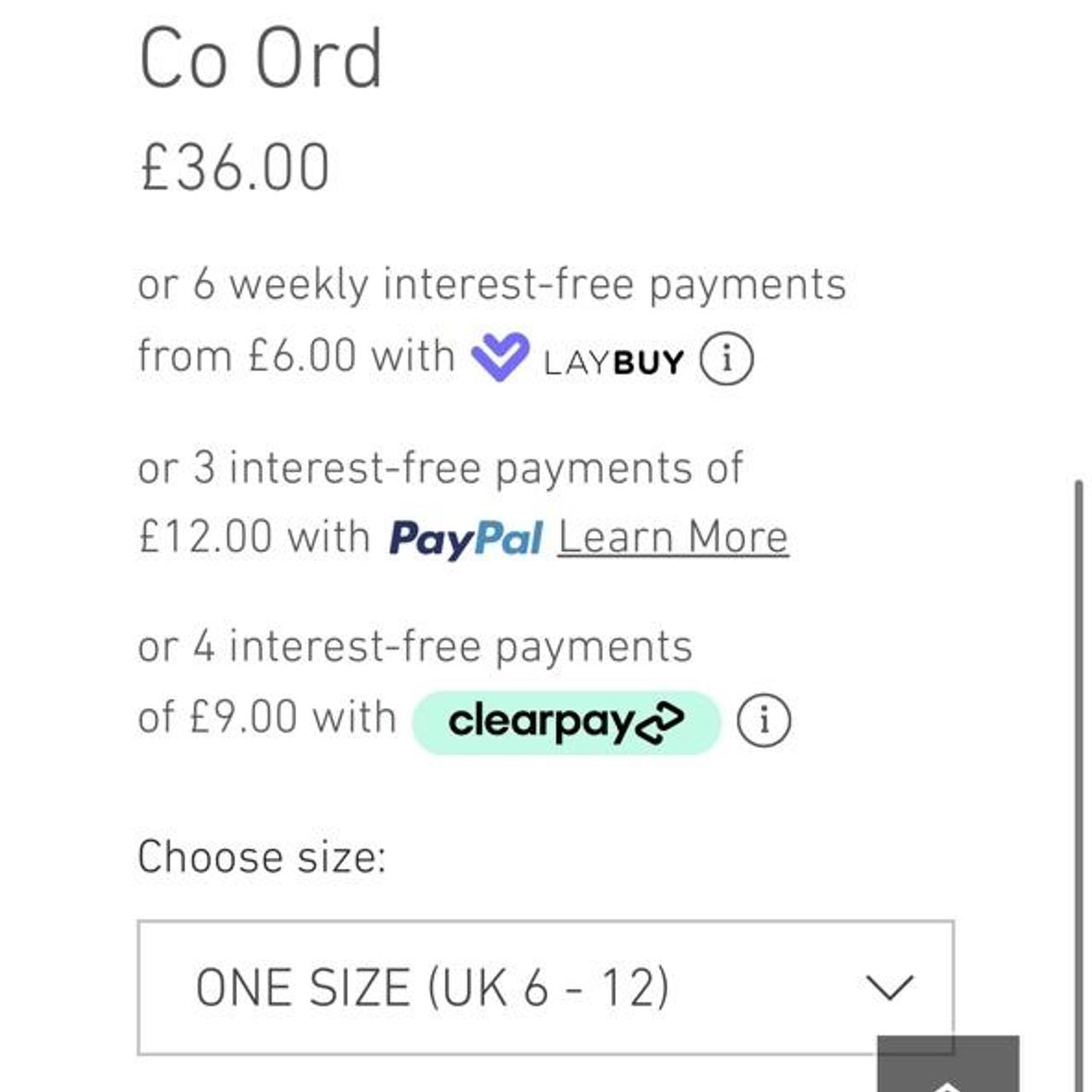The height and width of the screenshot is (1092, 1092).
Task: Click the 6 weekly interest-free payments text
Action: click(491, 284)
